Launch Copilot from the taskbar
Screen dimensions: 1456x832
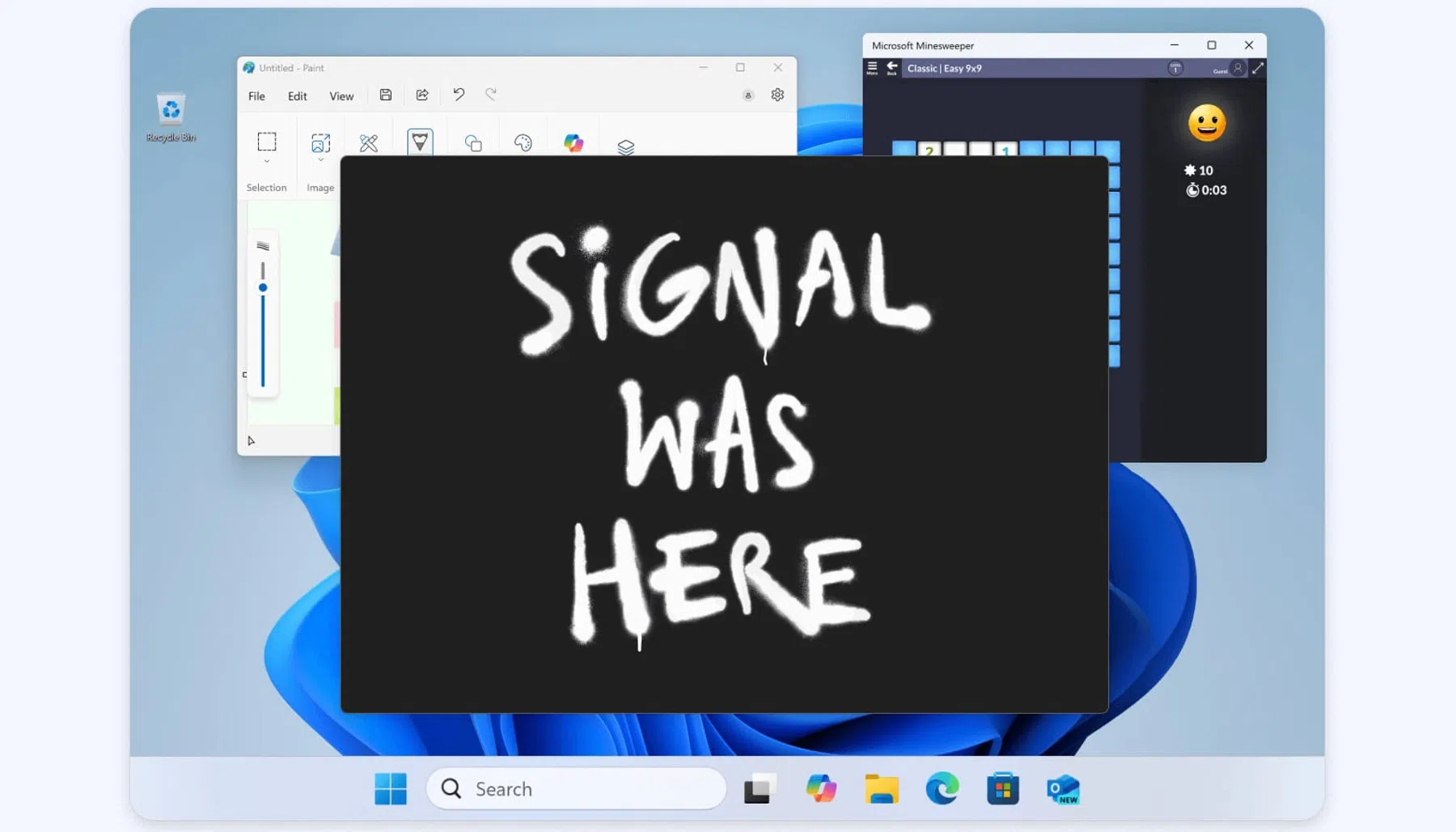pos(821,789)
